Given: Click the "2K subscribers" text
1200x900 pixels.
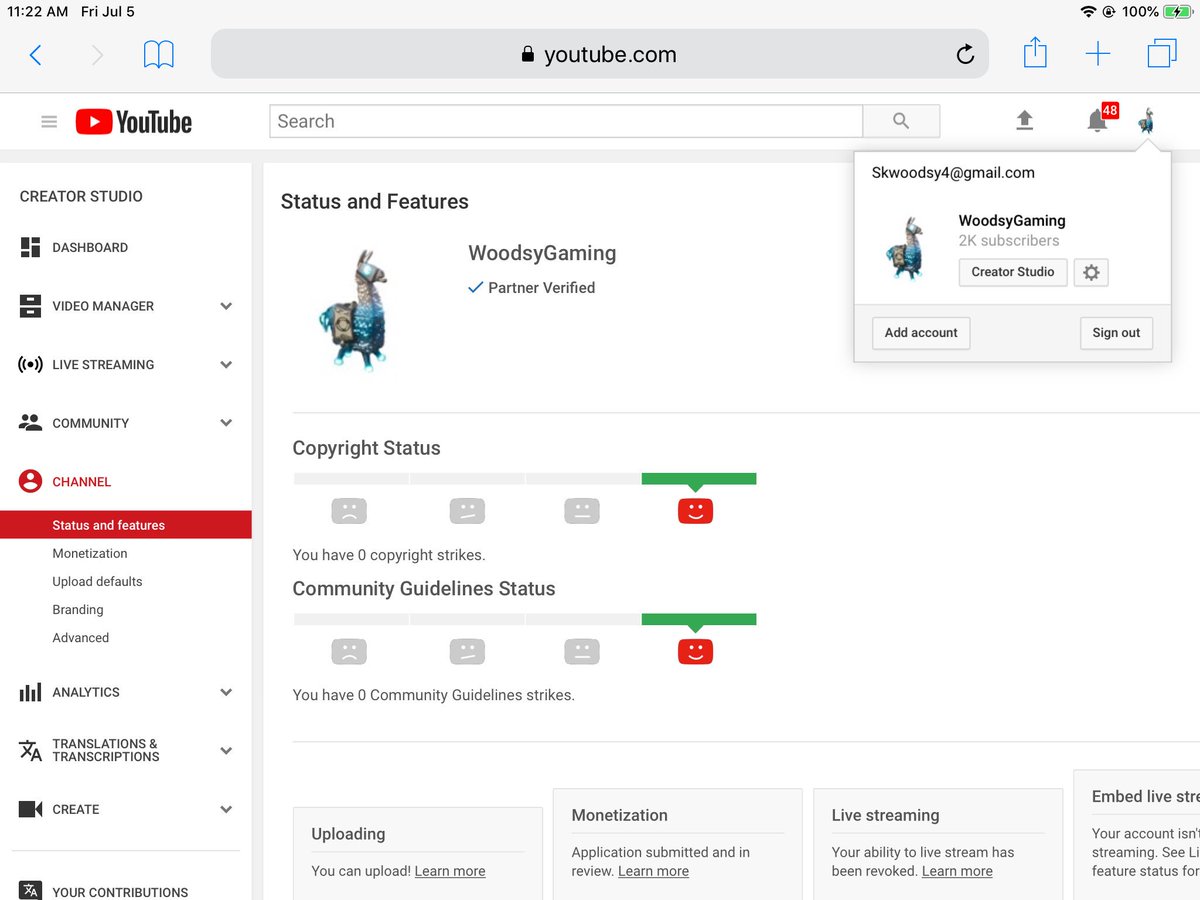Looking at the screenshot, I should point(1009,241).
